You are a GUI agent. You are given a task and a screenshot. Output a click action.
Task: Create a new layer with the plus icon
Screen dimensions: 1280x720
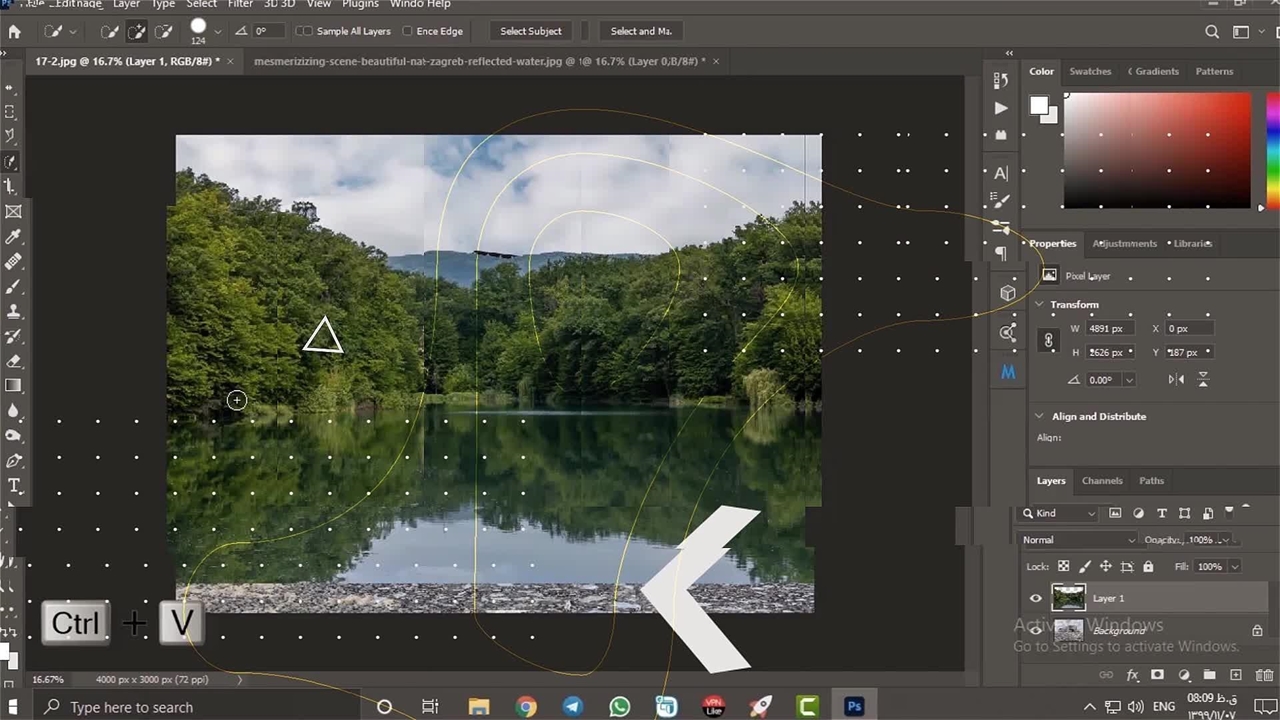click(x=1236, y=675)
